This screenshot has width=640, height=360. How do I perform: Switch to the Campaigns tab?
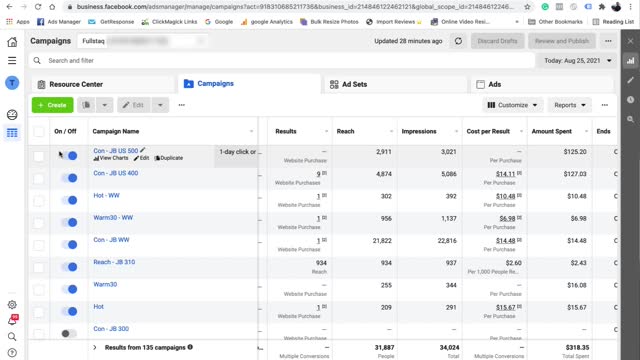(249, 84)
